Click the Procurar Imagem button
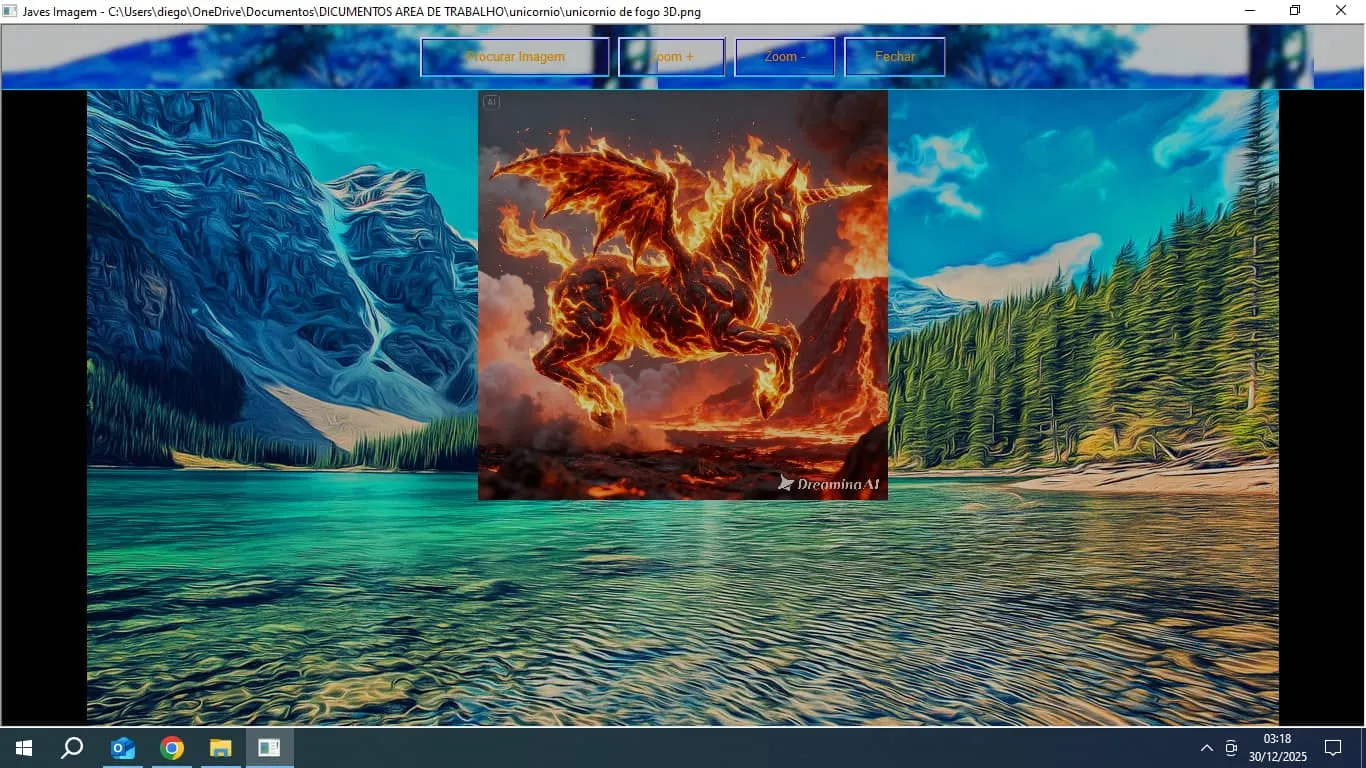 (x=515, y=57)
